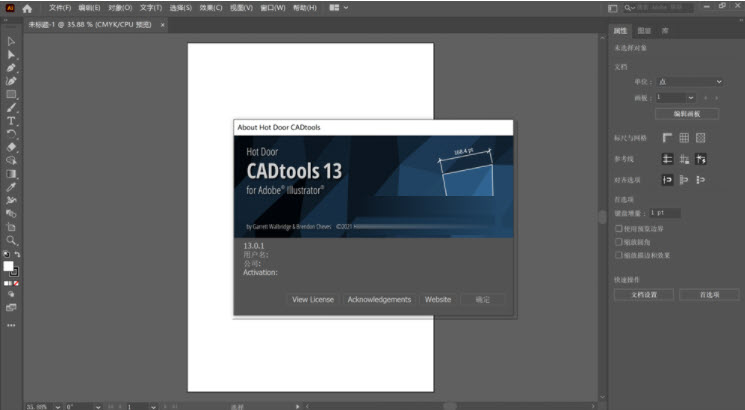This screenshot has width=745, height=410.
Task: Click the View License button
Action: tap(313, 299)
